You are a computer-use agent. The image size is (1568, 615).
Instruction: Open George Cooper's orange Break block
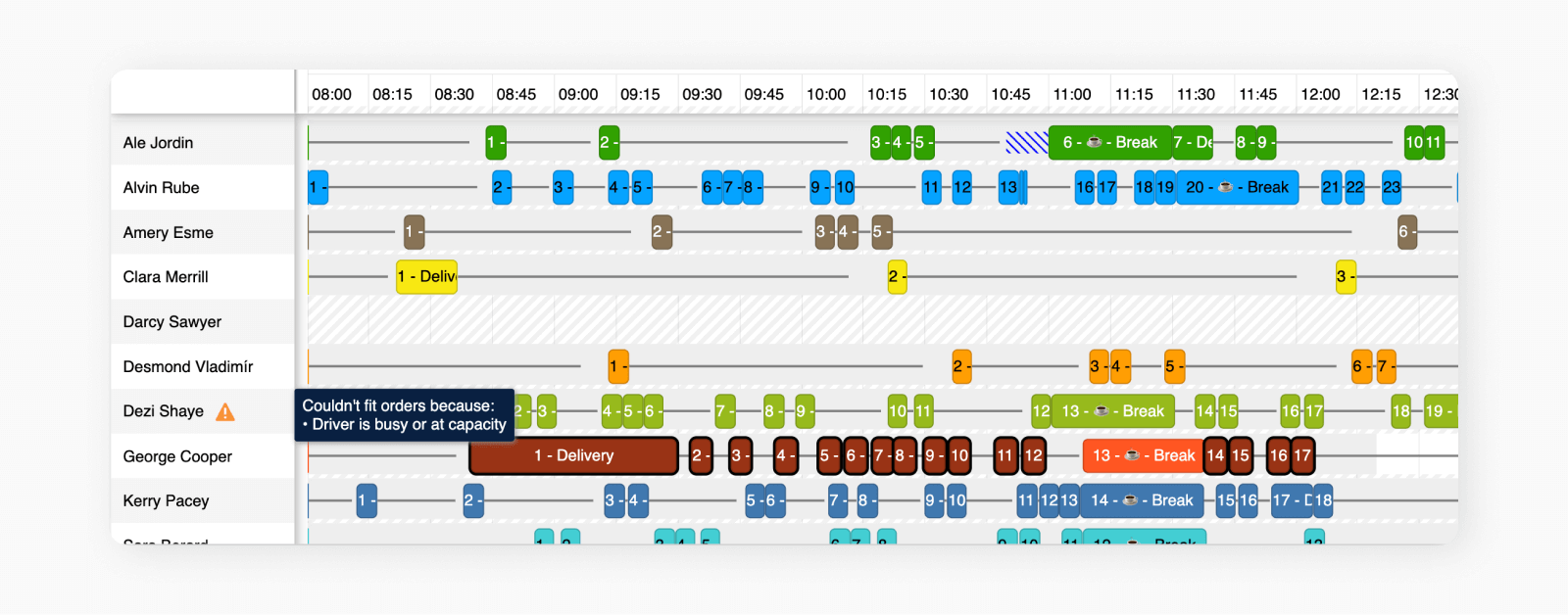[1143, 456]
